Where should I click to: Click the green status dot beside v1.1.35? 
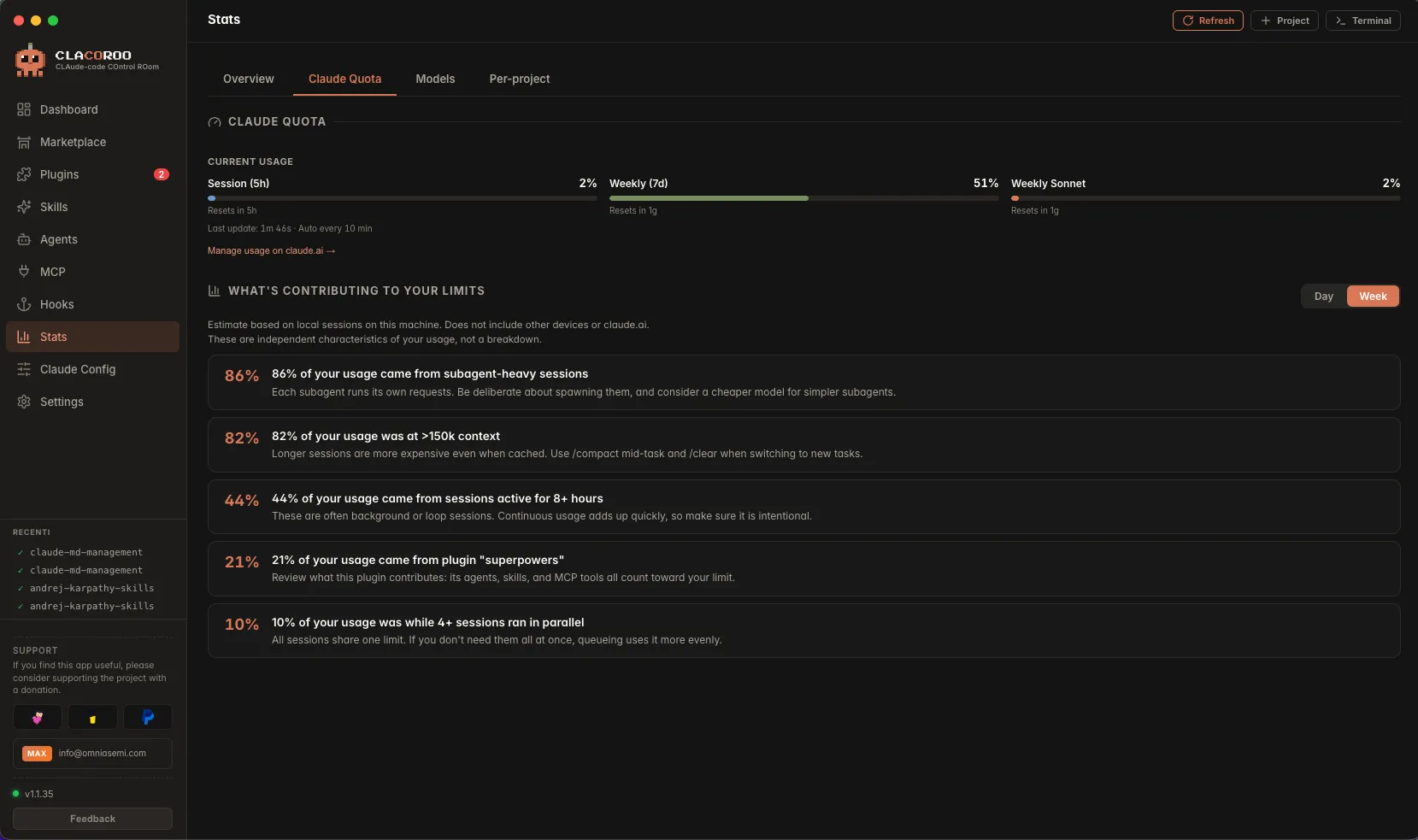(16, 794)
